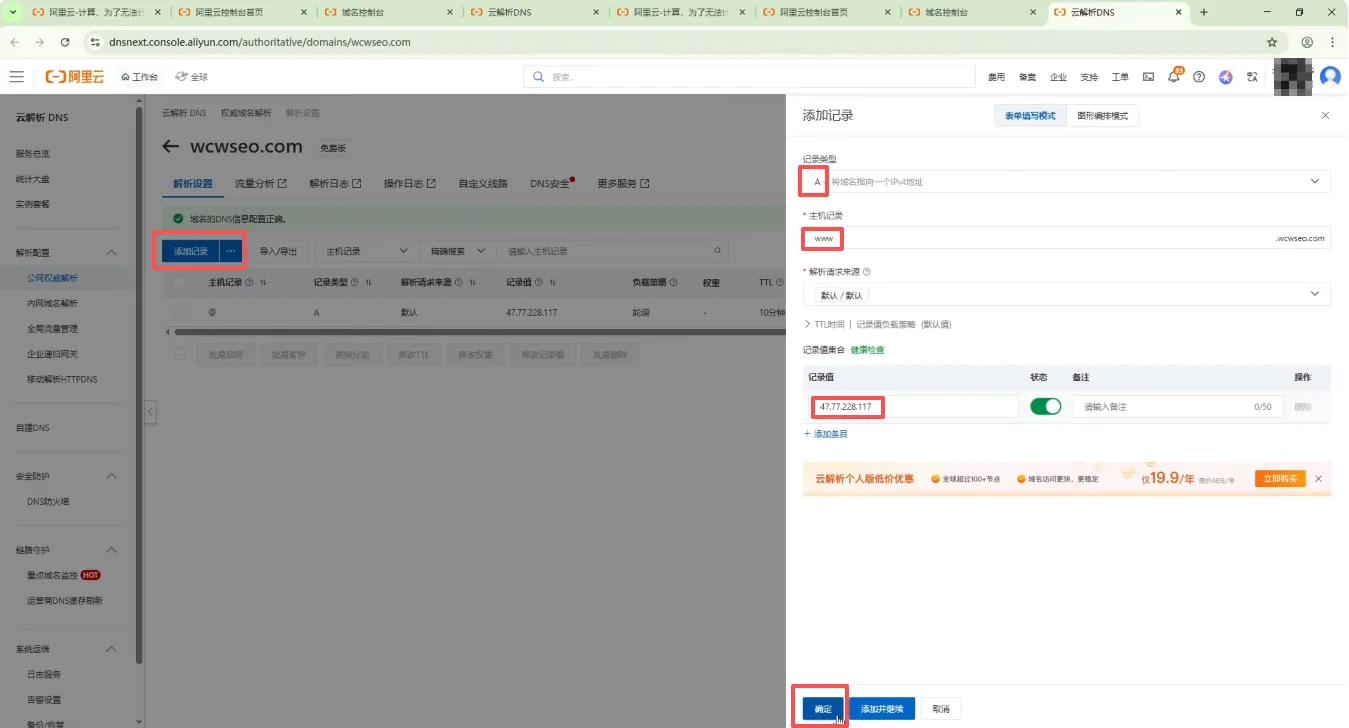Dismiss the 云解析个人版 promo banner
The height and width of the screenshot is (728, 1349).
coord(1318,479)
